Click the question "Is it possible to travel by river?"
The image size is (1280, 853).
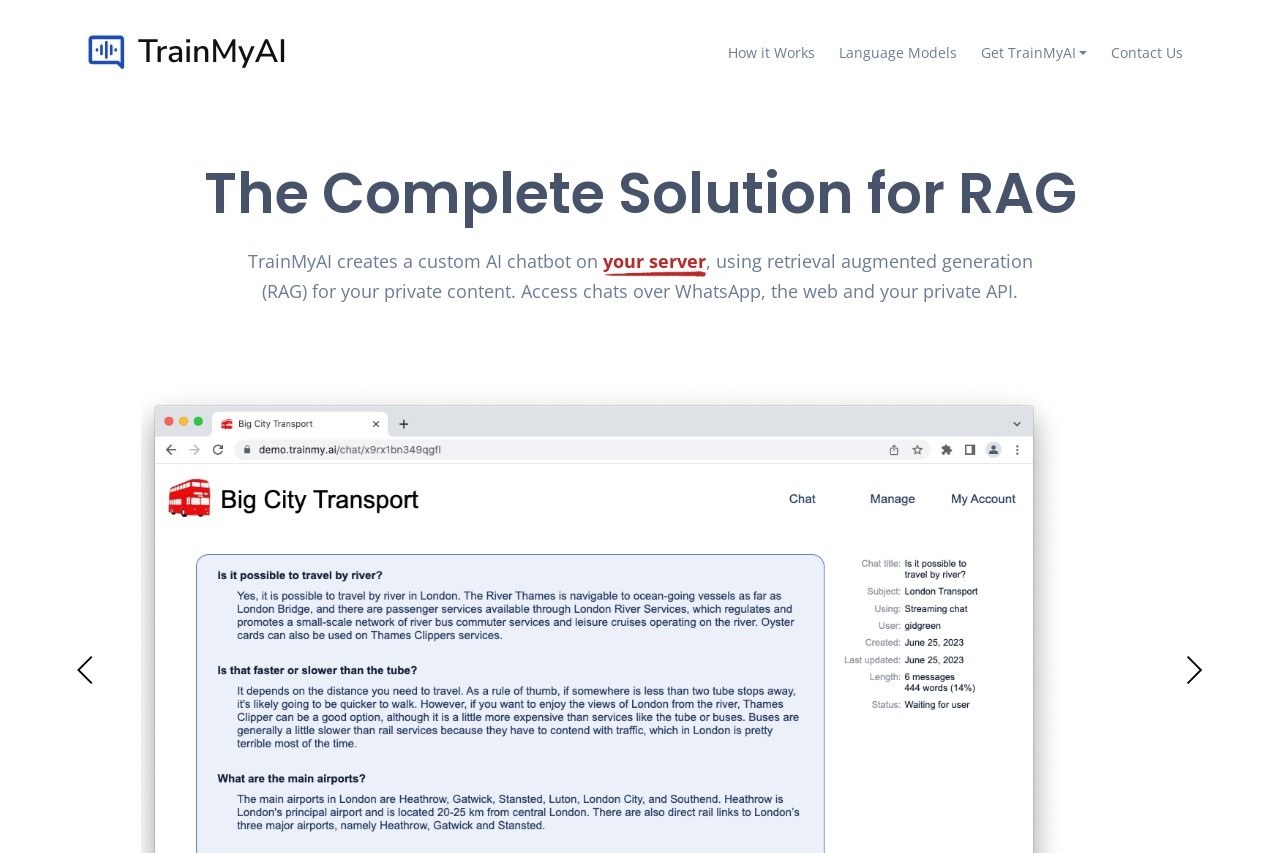pos(300,575)
